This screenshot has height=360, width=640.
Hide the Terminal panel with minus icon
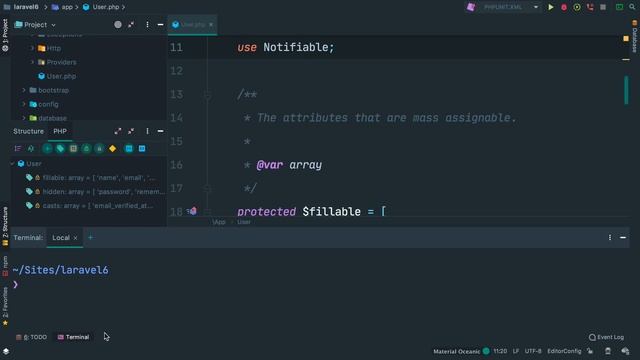click(x=623, y=238)
